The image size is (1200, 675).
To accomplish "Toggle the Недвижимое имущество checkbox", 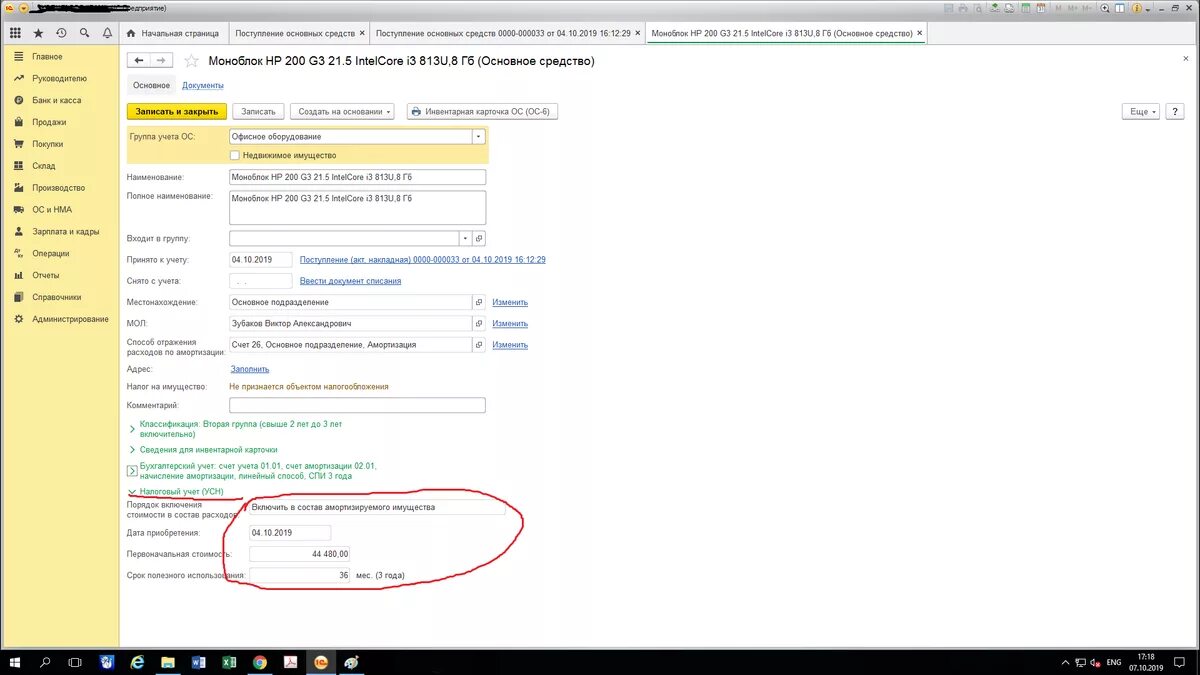I will (x=234, y=155).
